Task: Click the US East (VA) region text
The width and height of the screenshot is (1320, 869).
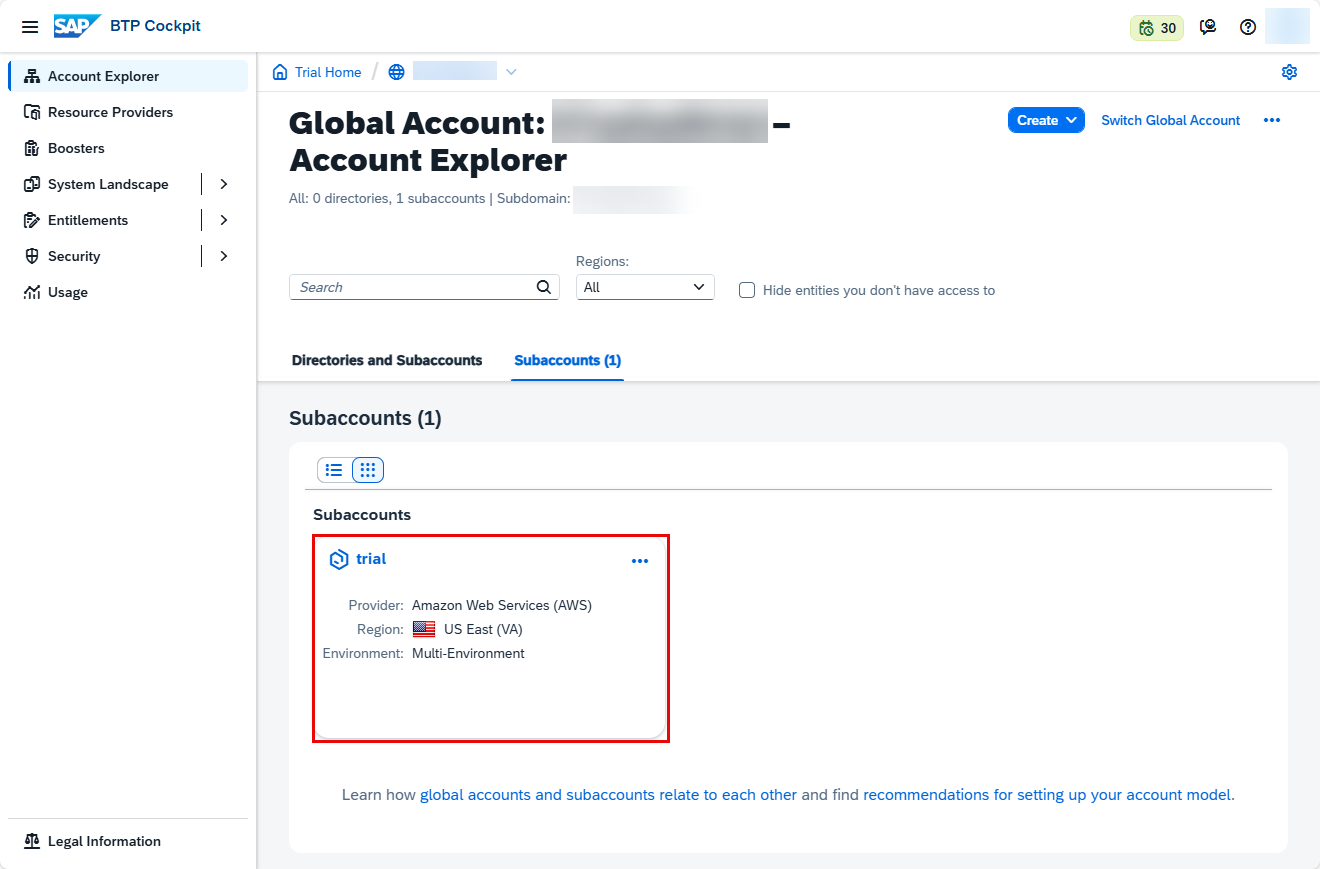Action: point(483,629)
